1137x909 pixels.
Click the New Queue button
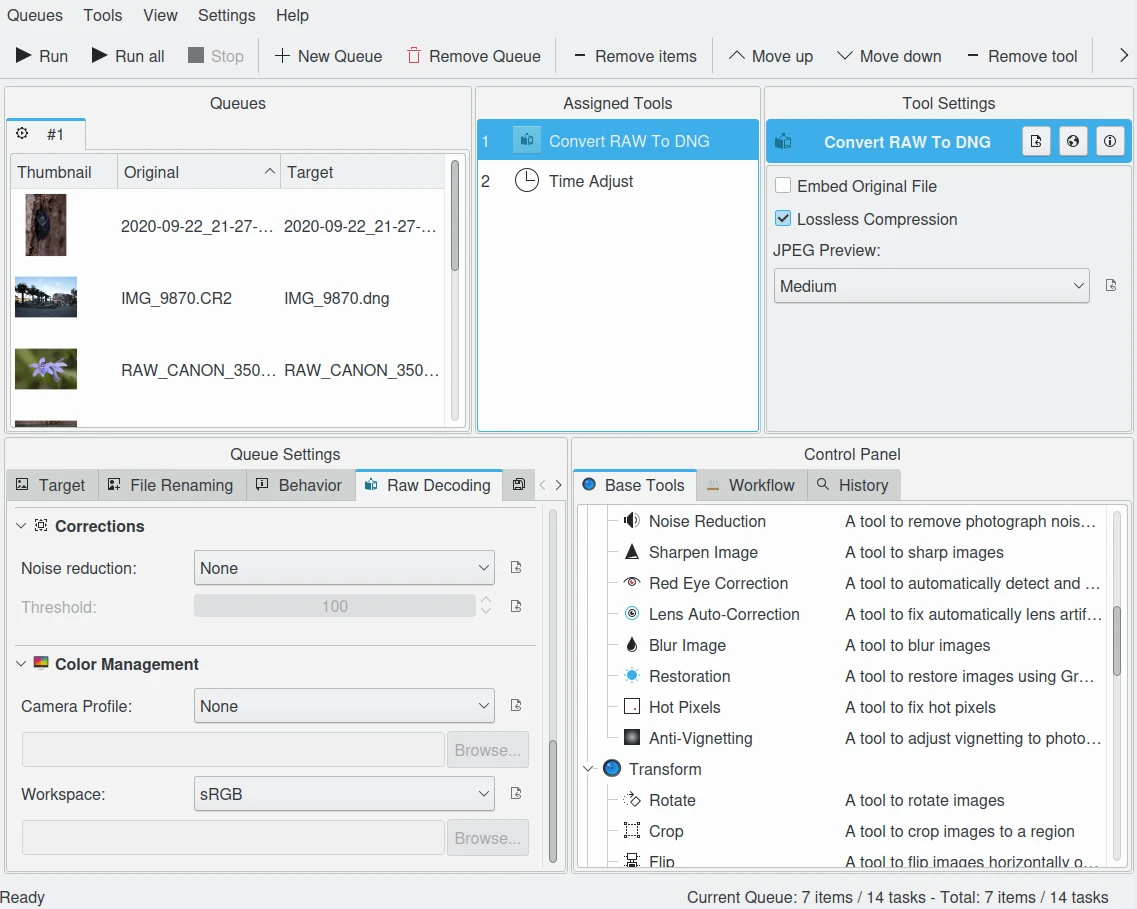click(x=328, y=56)
